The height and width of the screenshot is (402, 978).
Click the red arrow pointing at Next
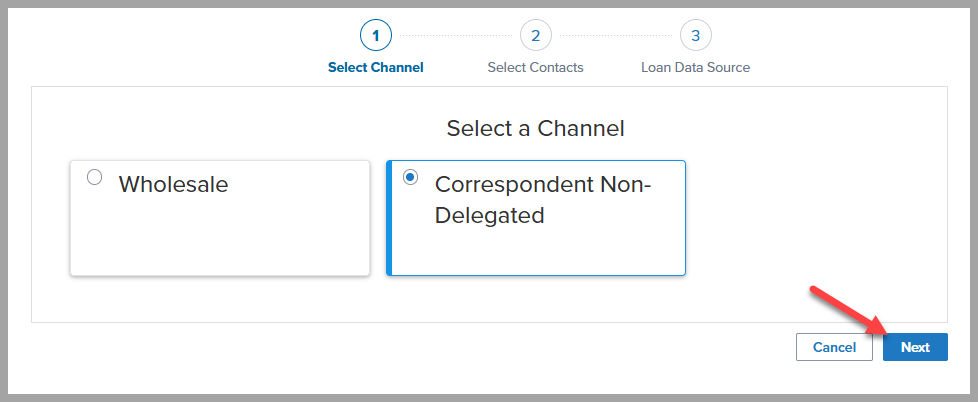coord(846,308)
